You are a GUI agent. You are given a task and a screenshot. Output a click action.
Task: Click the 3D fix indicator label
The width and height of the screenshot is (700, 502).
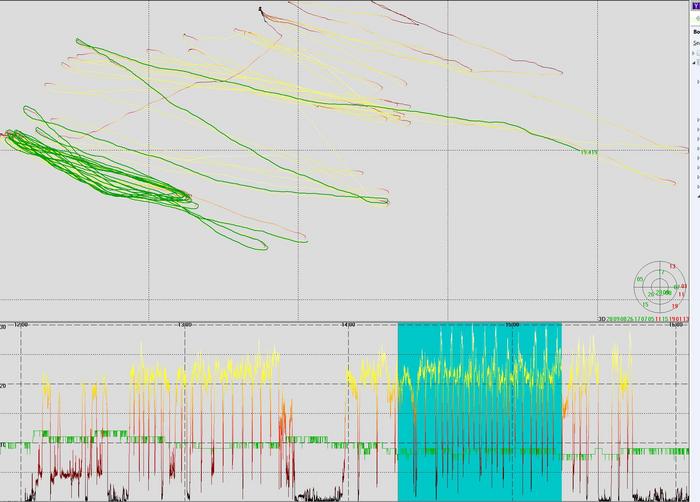click(x=602, y=319)
